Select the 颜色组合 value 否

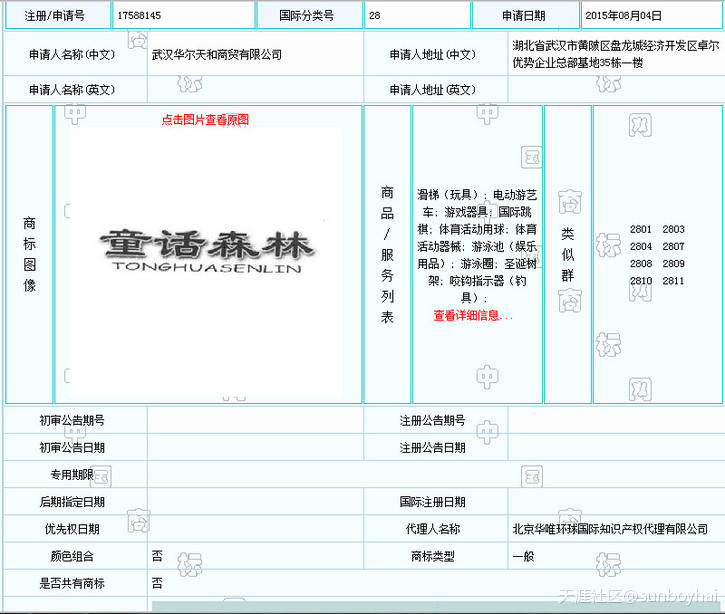click(x=157, y=556)
